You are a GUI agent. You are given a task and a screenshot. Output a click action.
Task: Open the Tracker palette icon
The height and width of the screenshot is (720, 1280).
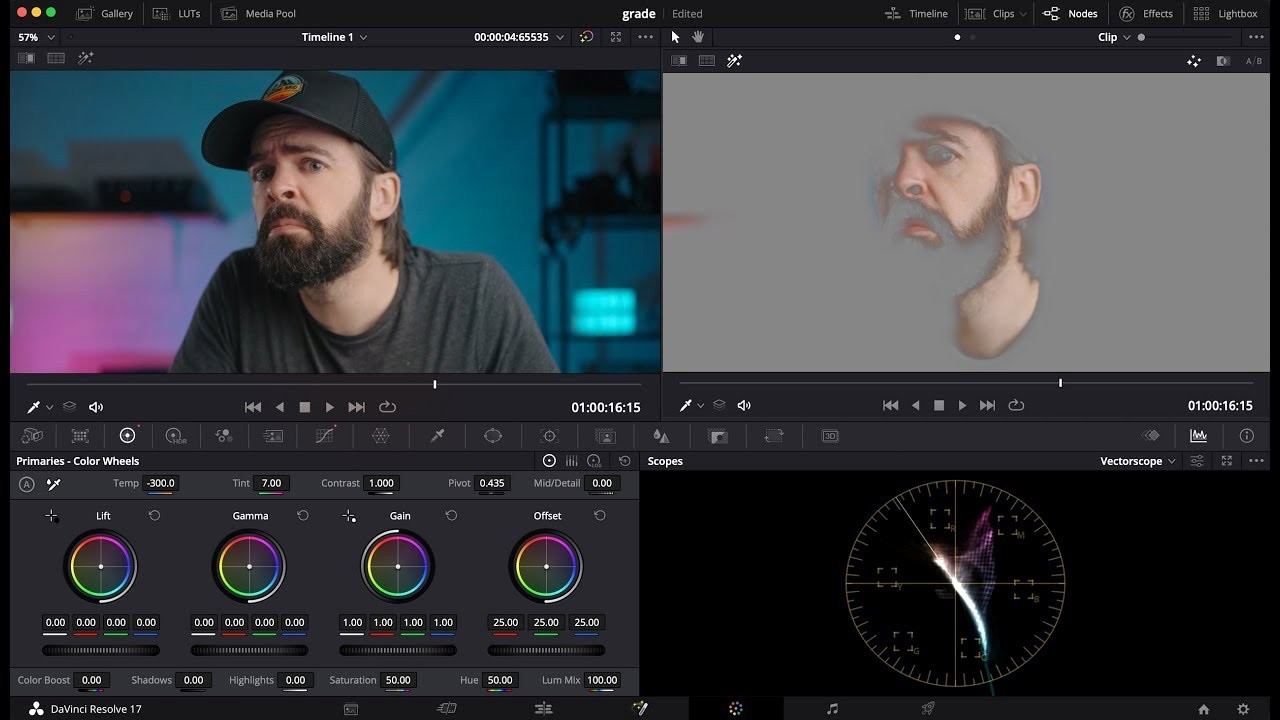pos(549,436)
